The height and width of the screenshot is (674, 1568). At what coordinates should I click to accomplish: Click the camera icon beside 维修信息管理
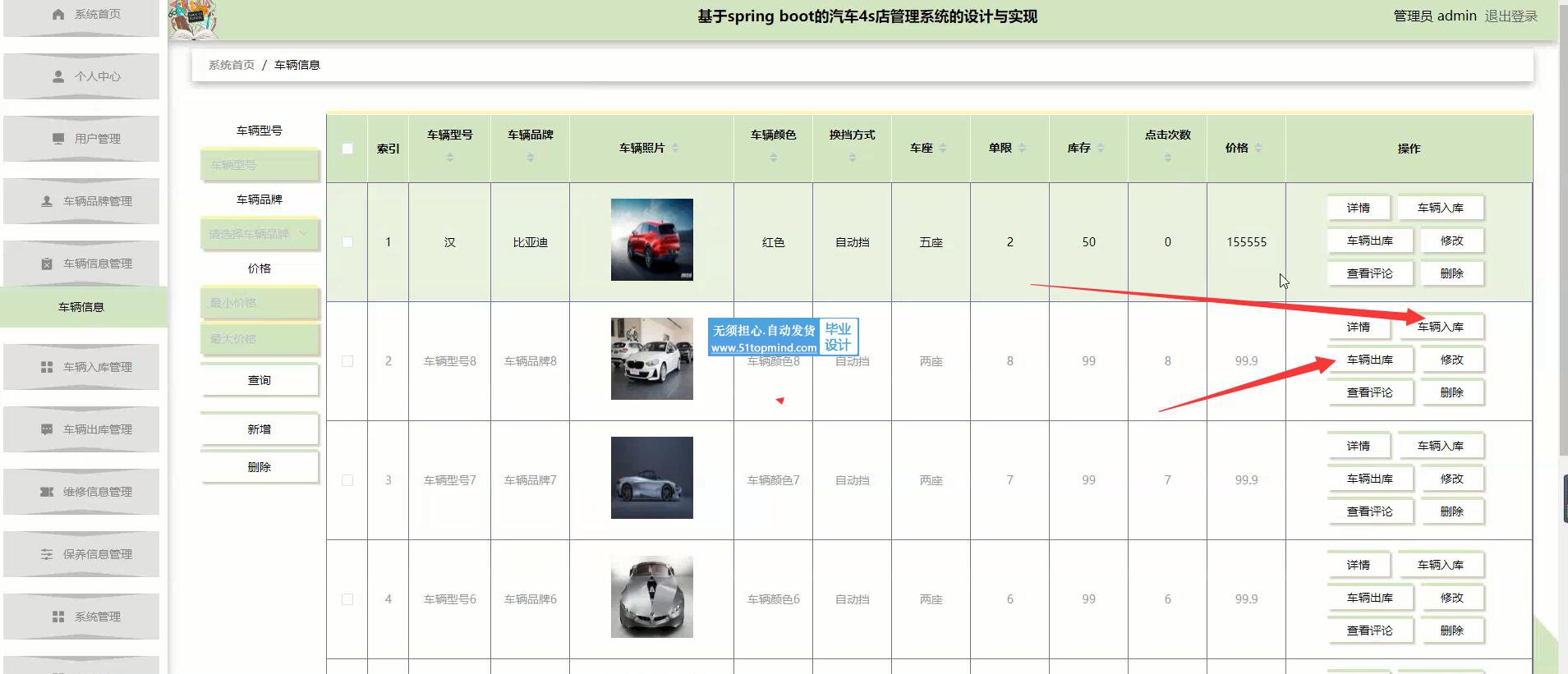pos(47,492)
